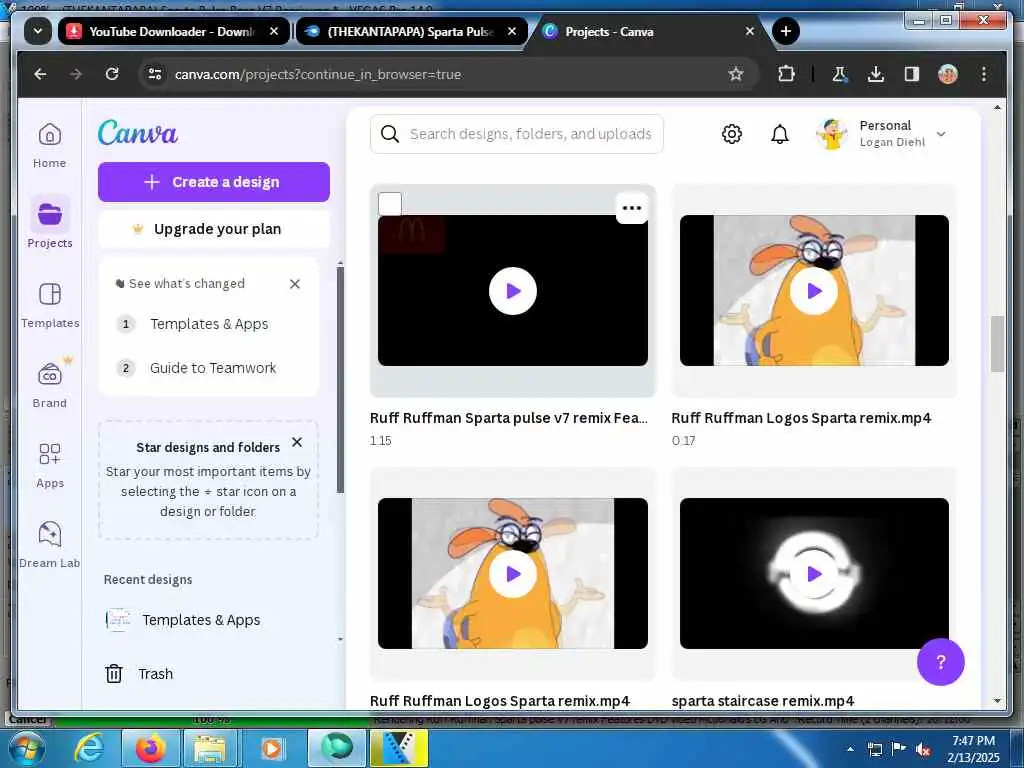Open sparta staircase remix.mp4 title
1024x768 pixels.
pos(762,701)
